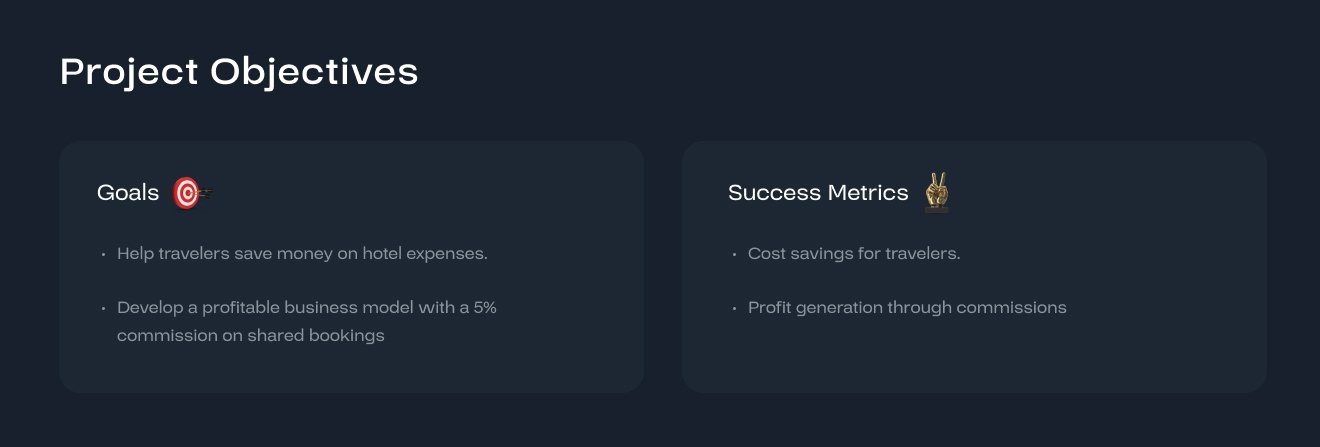Viewport: 1320px width, 447px height.
Task: Click the golden victory hand icon
Action: pos(936,192)
